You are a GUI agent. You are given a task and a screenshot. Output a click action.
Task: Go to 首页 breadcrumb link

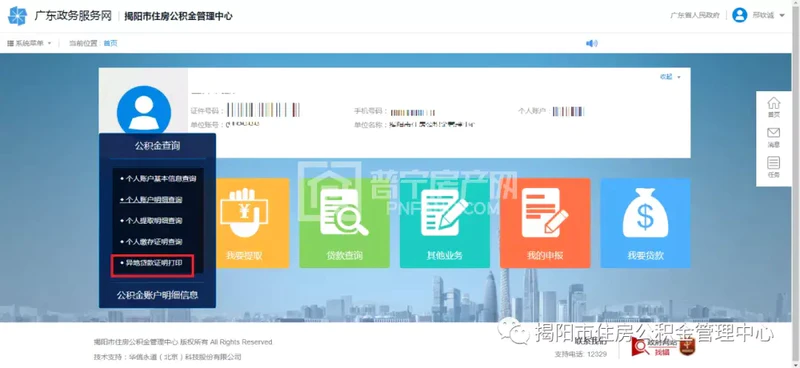click(x=111, y=43)
